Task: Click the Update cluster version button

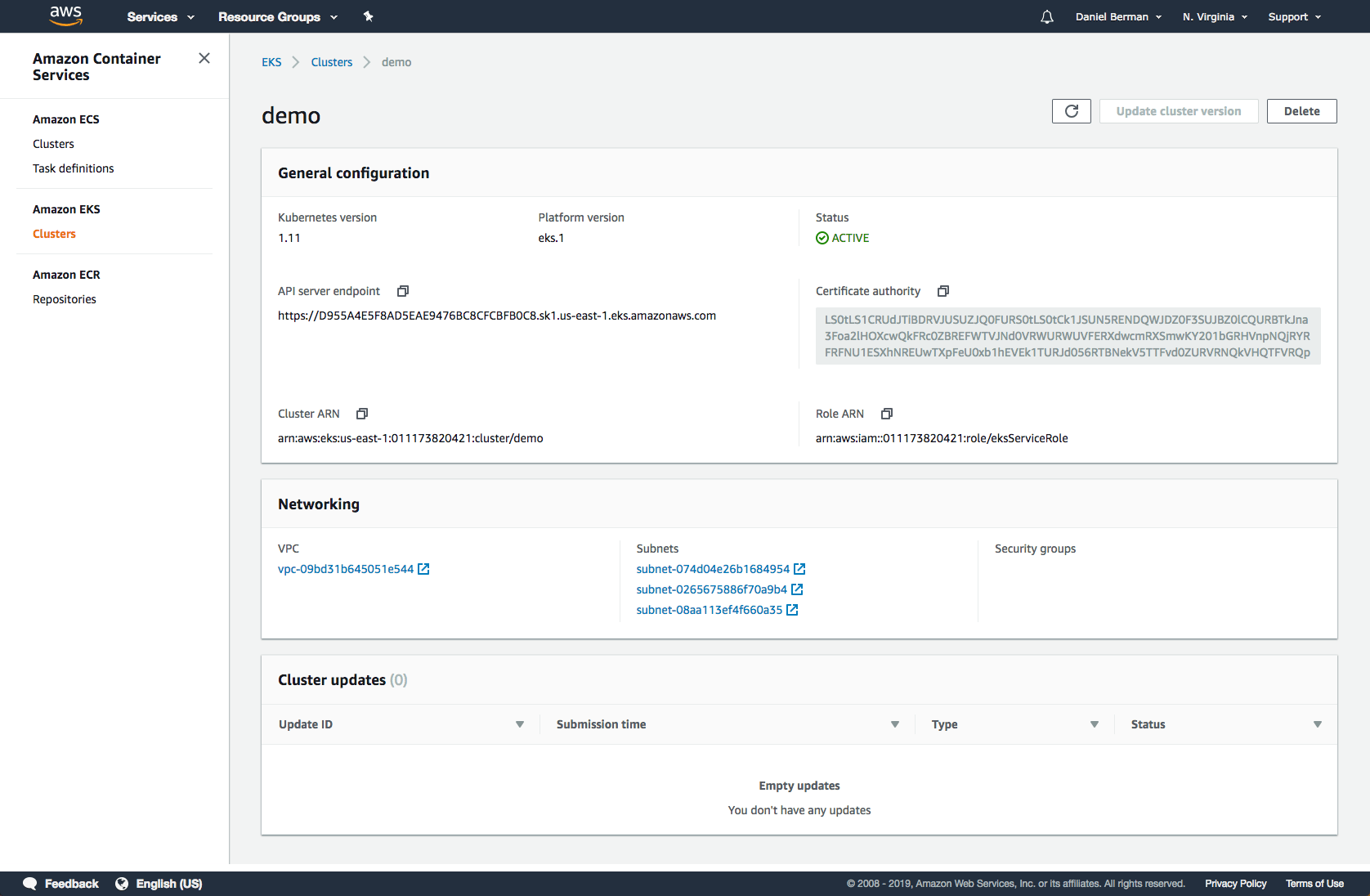Action: coord(1179,111)
